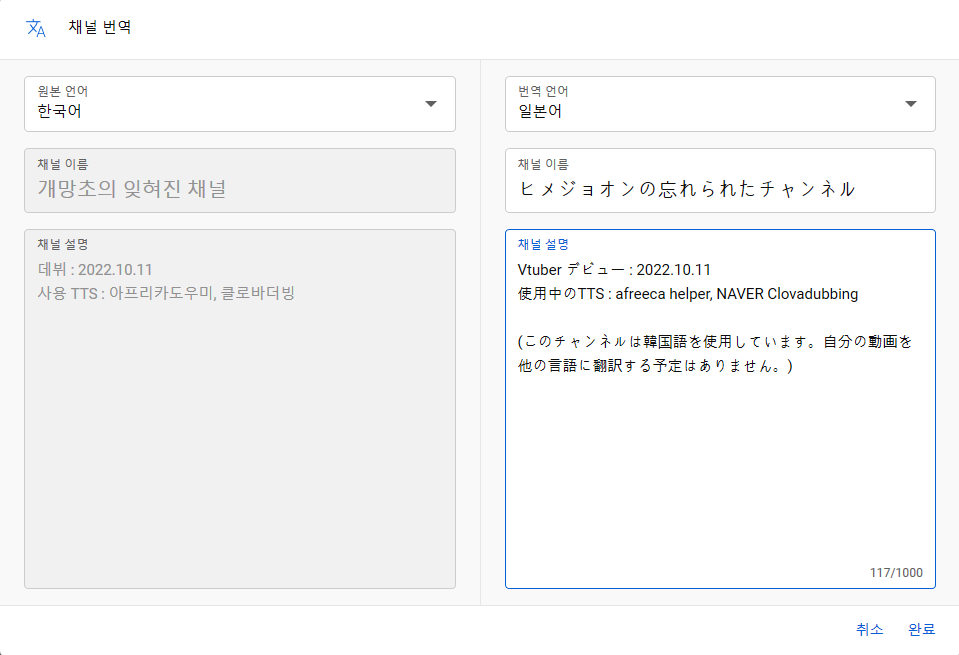Click the 완료 button

[921, 629]
